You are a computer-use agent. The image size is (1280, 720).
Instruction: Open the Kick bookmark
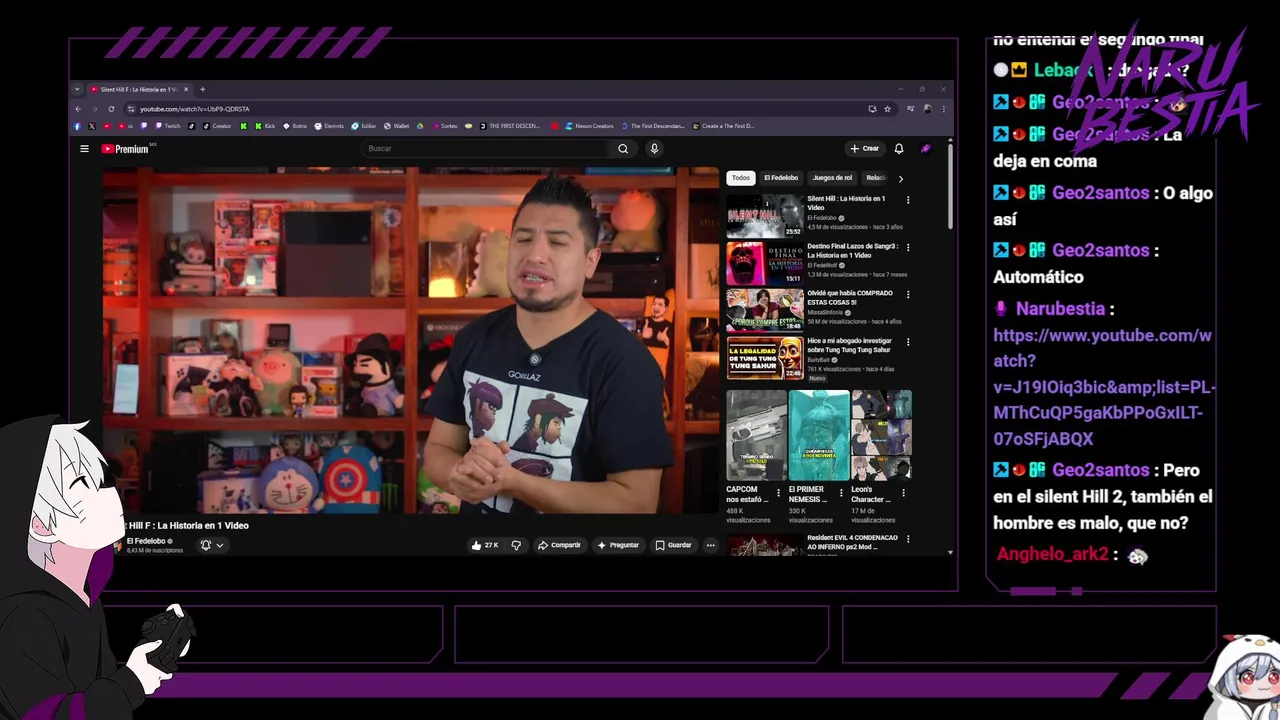pyautogui.click(x=264, y=126)
